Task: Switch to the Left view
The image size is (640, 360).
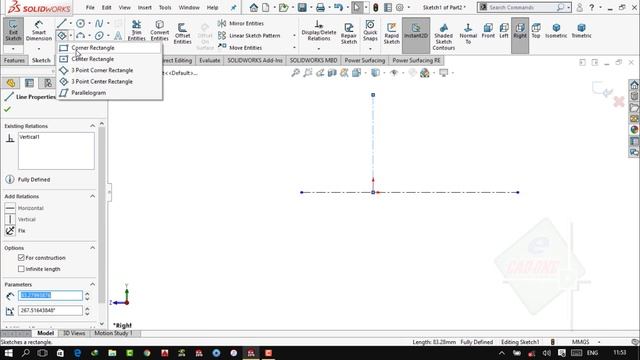Action: [x=504, y=31]
